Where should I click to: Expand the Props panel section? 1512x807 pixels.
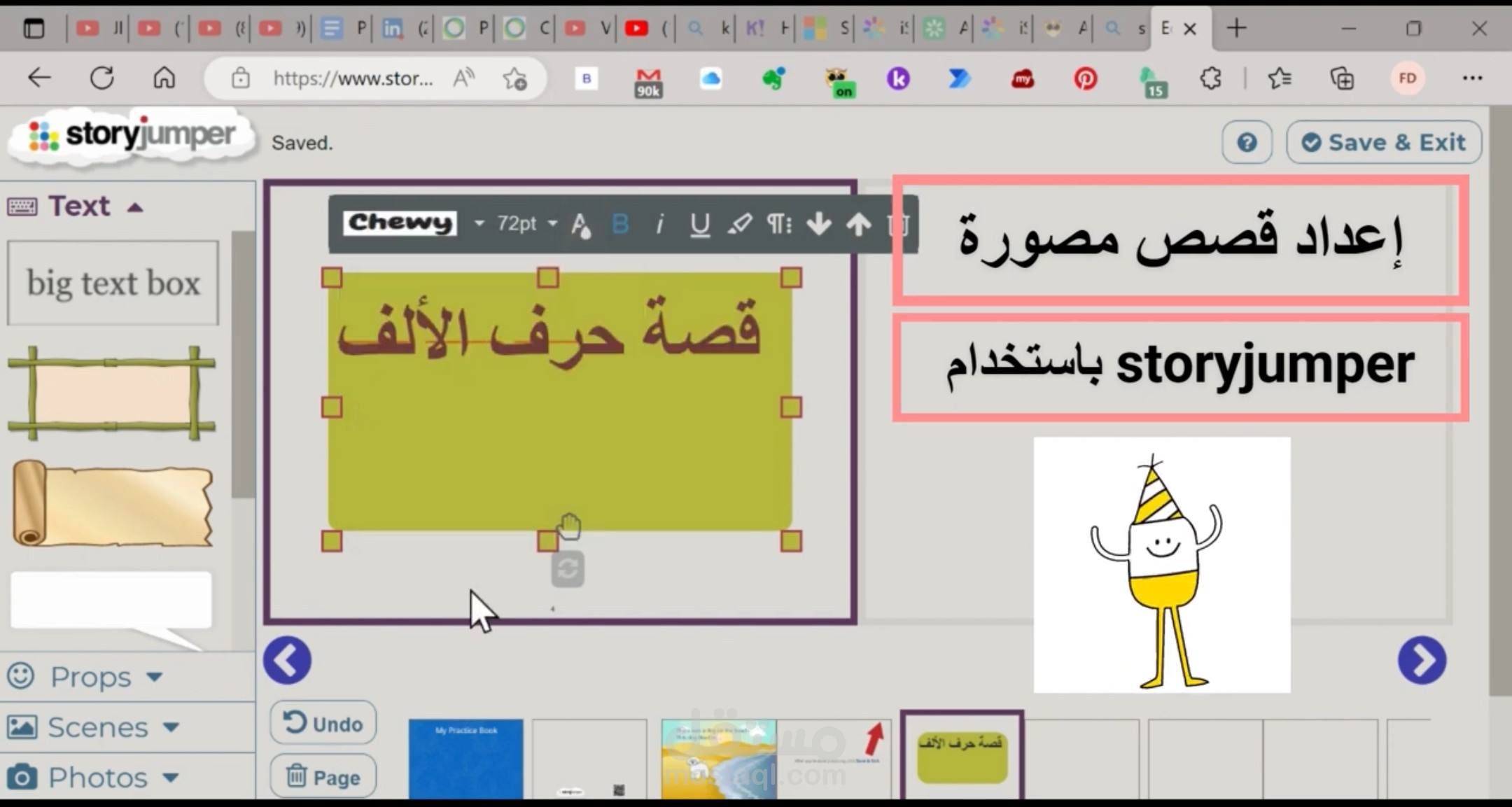85,677
